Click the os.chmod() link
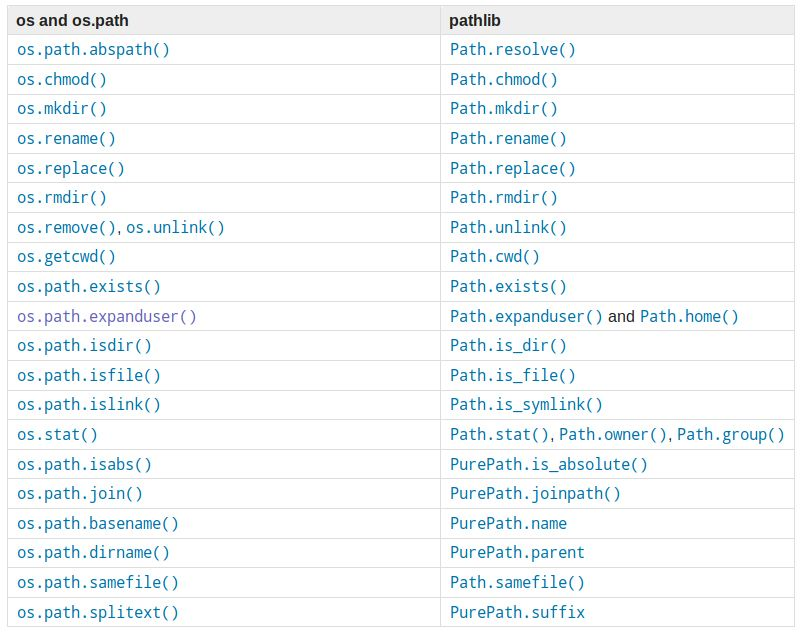Viewport: 800px width, 637px height. point(59,79)
